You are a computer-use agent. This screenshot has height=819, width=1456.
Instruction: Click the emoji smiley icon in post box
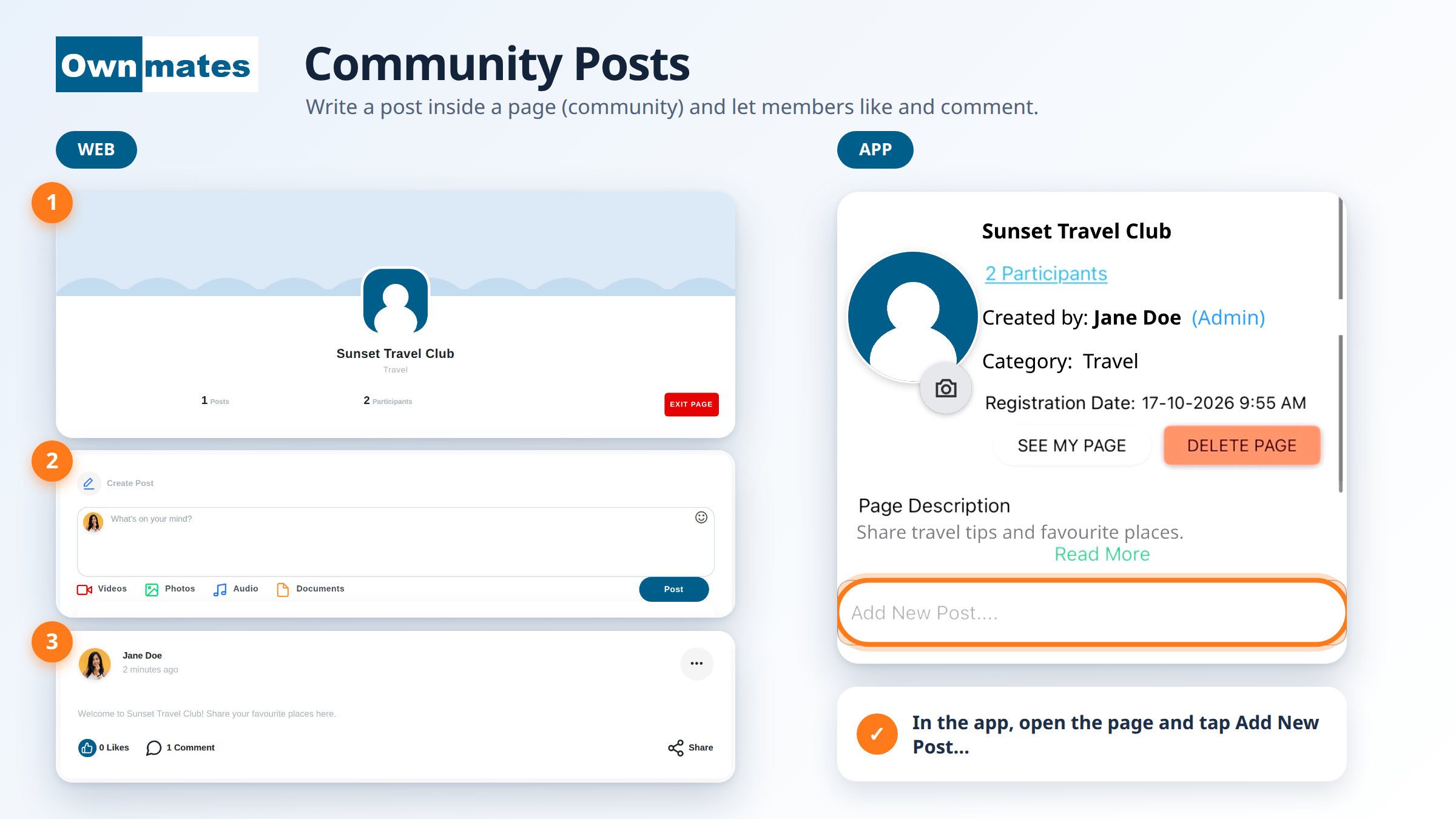[701, 517]
